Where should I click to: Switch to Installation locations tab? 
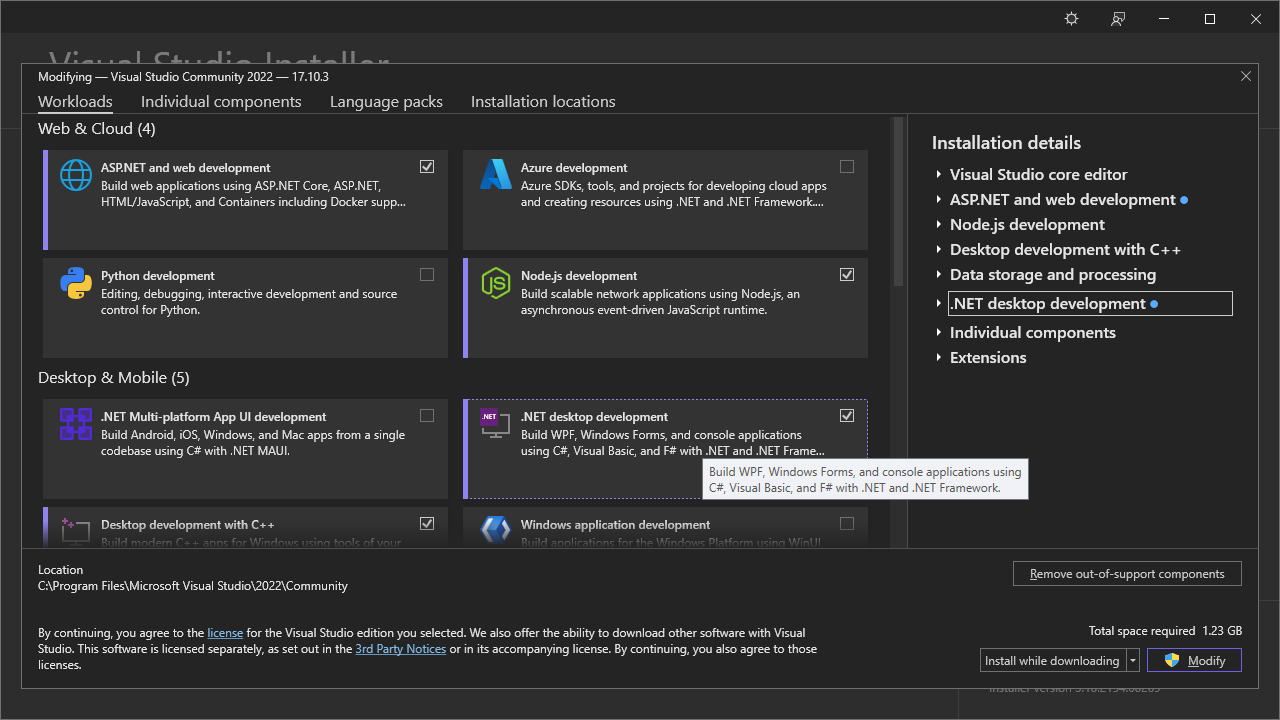(x=543, y=102)
